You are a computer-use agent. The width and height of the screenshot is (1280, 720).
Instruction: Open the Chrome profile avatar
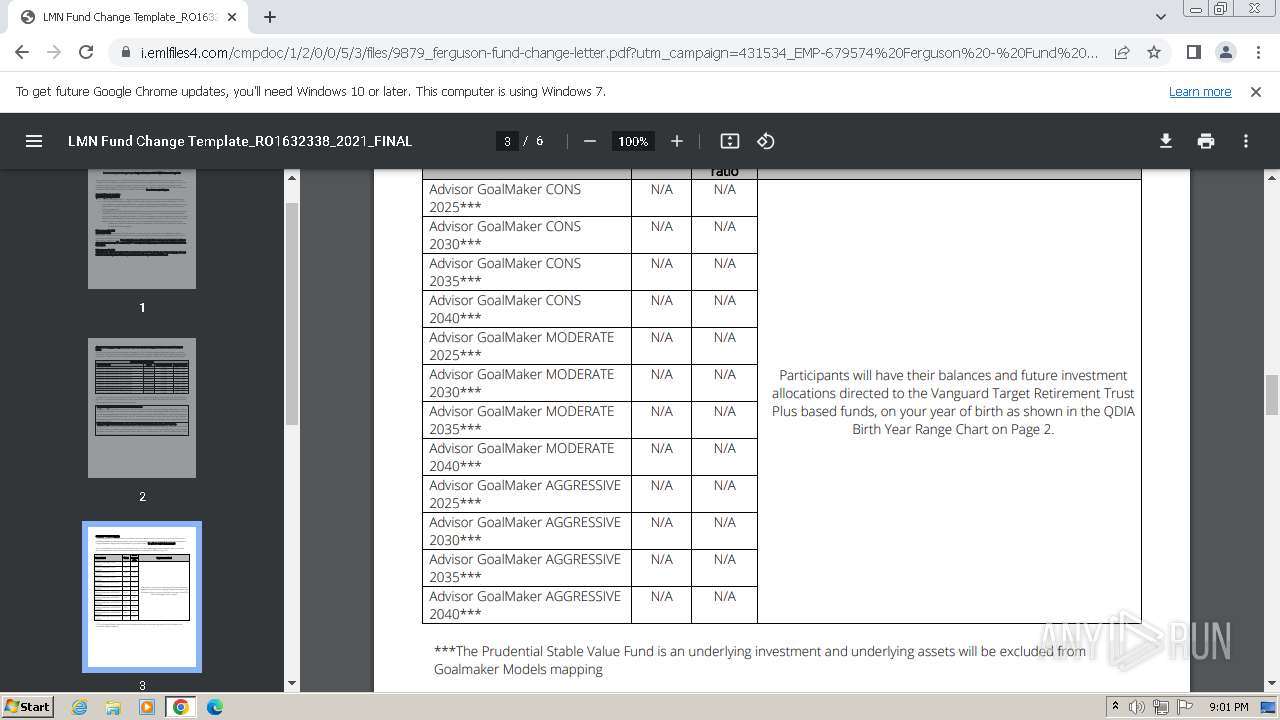[1226, 52]
